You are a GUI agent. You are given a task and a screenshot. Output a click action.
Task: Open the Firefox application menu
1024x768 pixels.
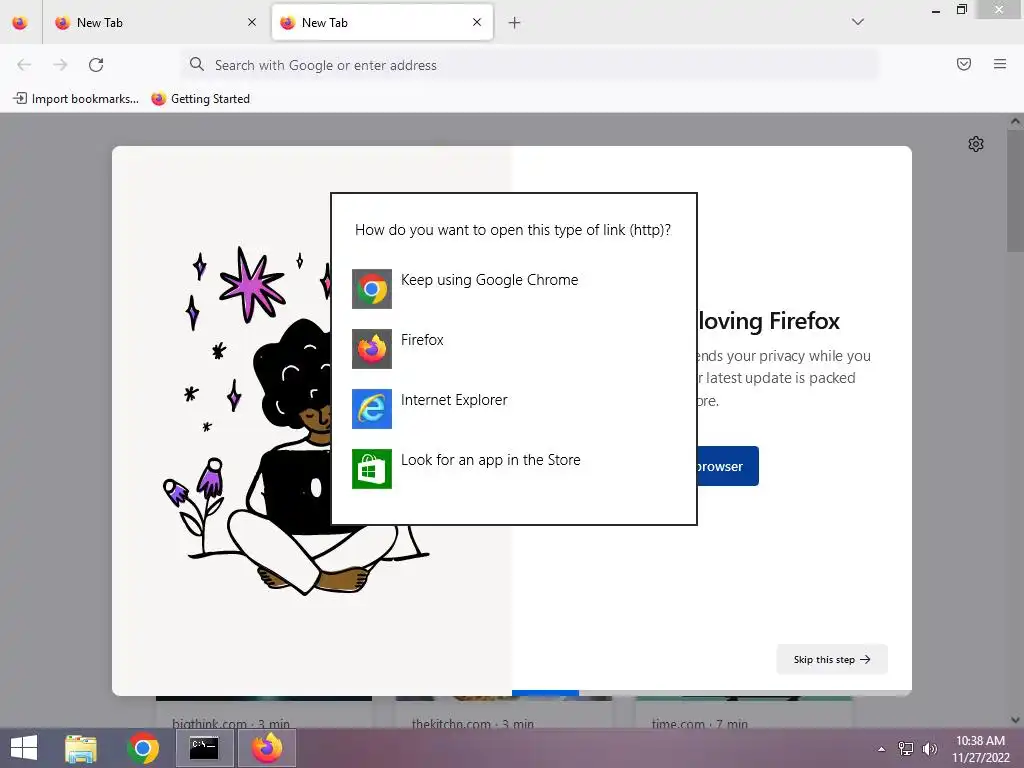[x=1000, y=64]
